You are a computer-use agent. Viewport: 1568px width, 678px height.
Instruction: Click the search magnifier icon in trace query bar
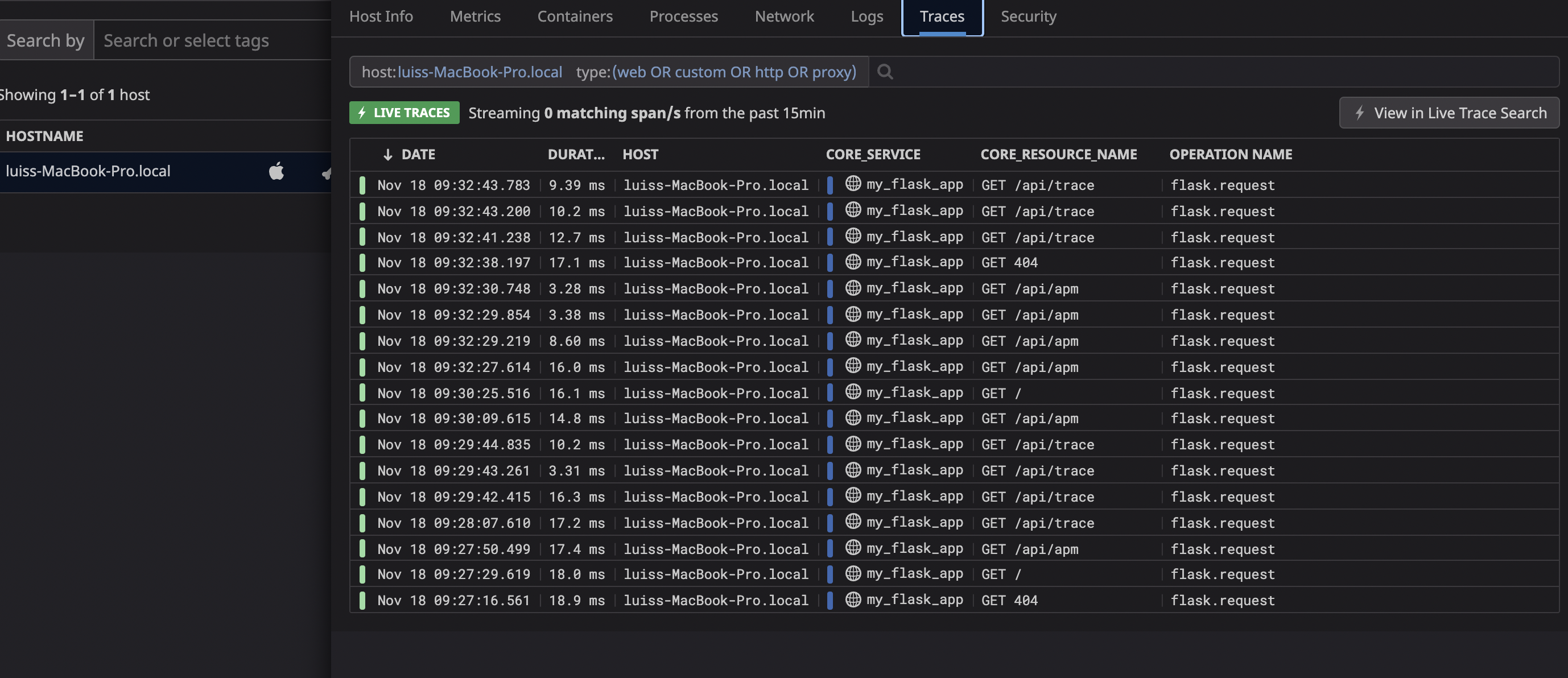tap(885, 72)
